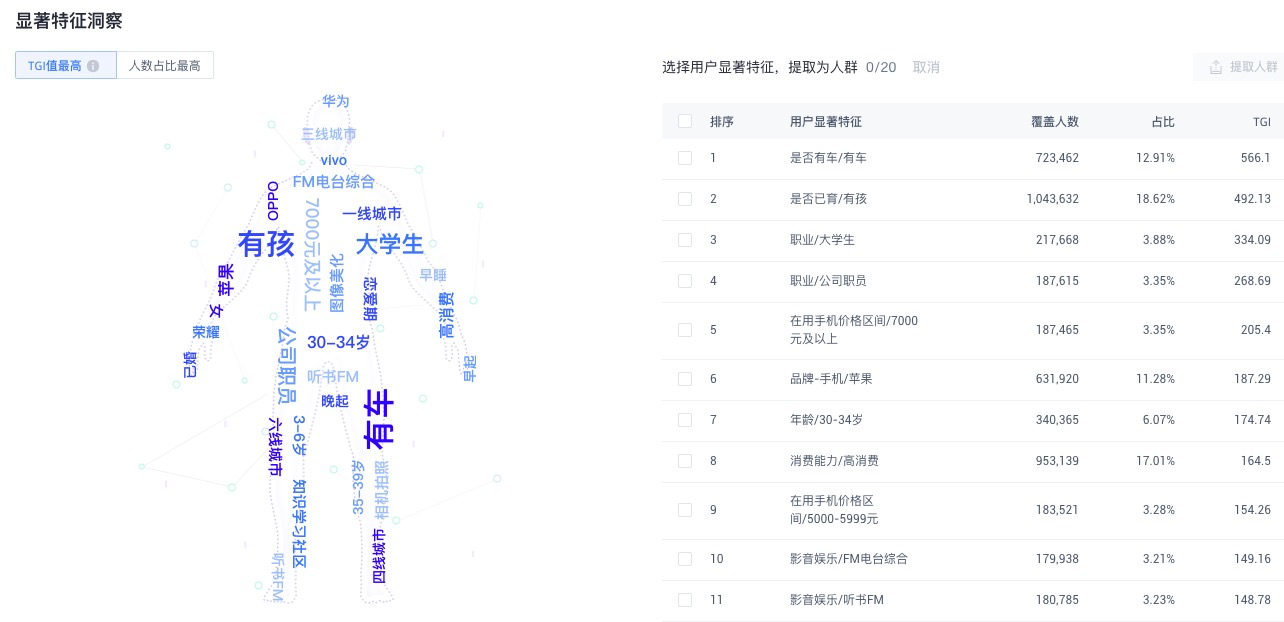Check the 是否已育/有孩 row checkbox

click(685, 199)
